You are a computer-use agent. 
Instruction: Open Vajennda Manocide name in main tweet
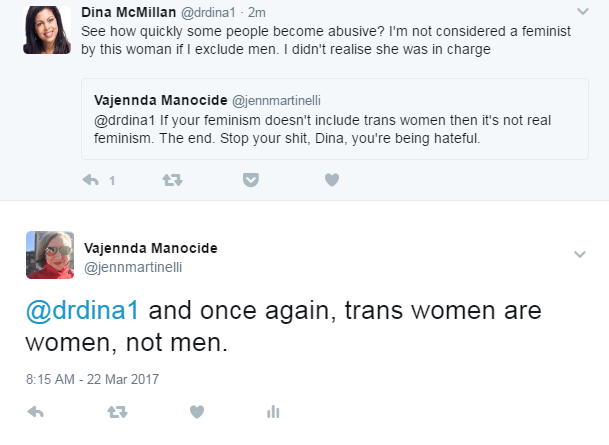151,248
